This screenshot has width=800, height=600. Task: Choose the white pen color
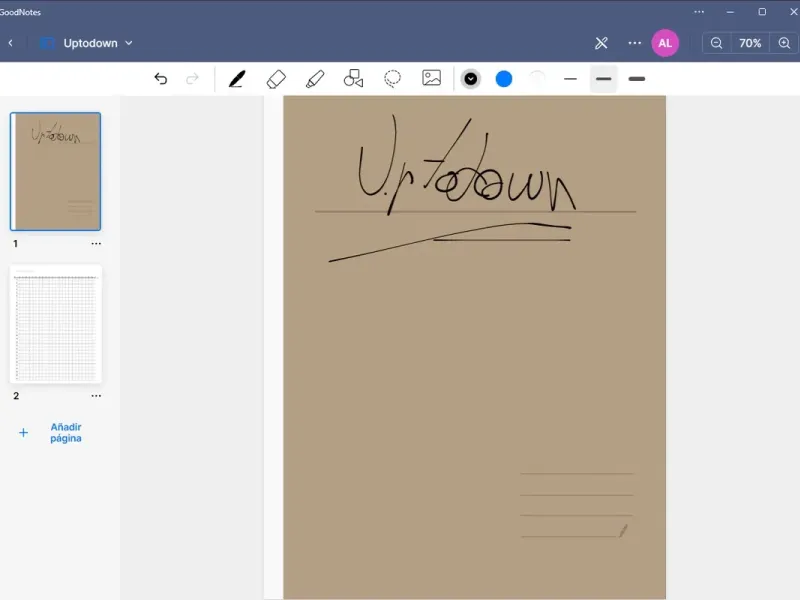537,79
